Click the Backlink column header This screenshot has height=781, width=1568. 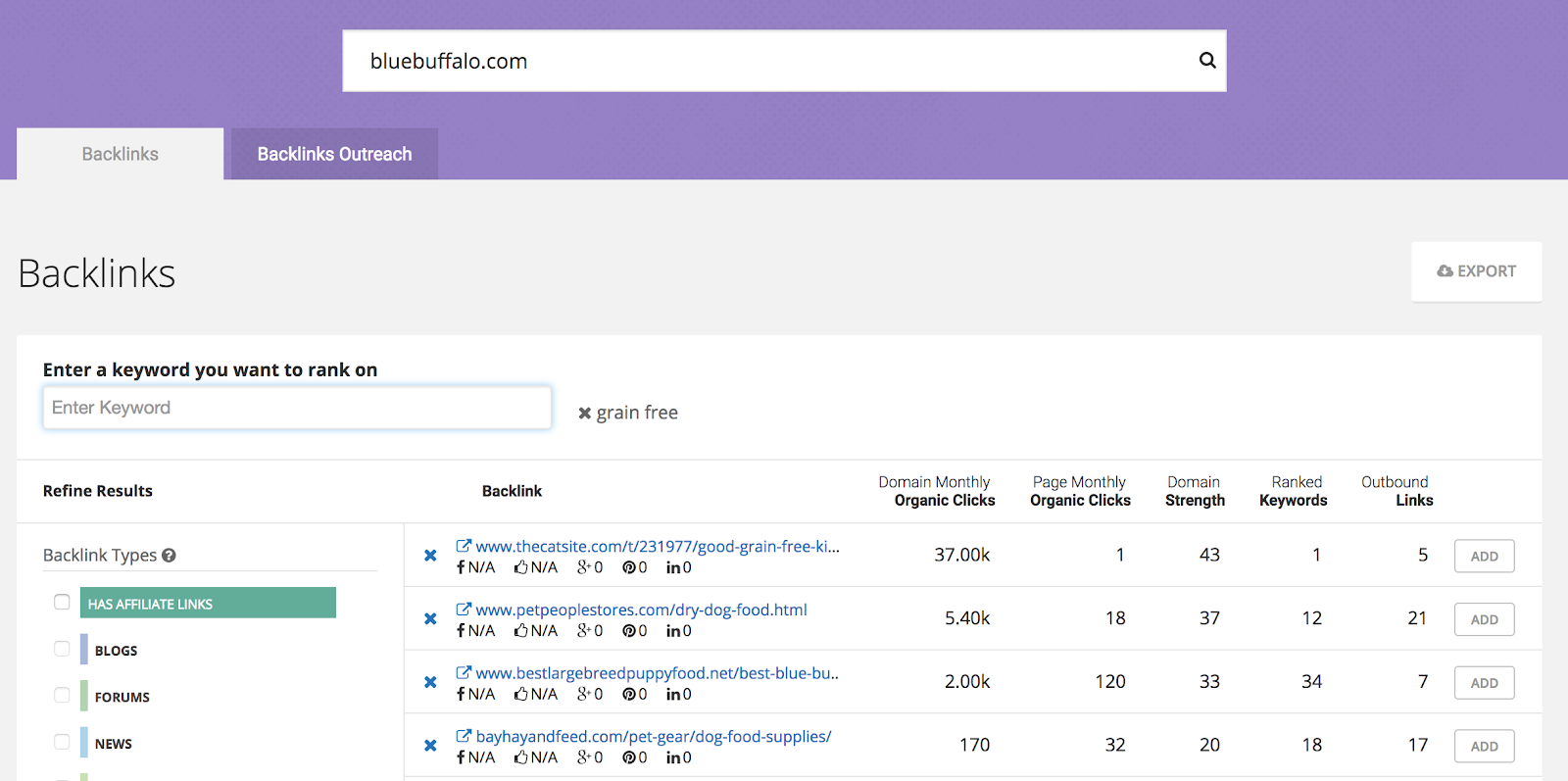tap(512, 491)
